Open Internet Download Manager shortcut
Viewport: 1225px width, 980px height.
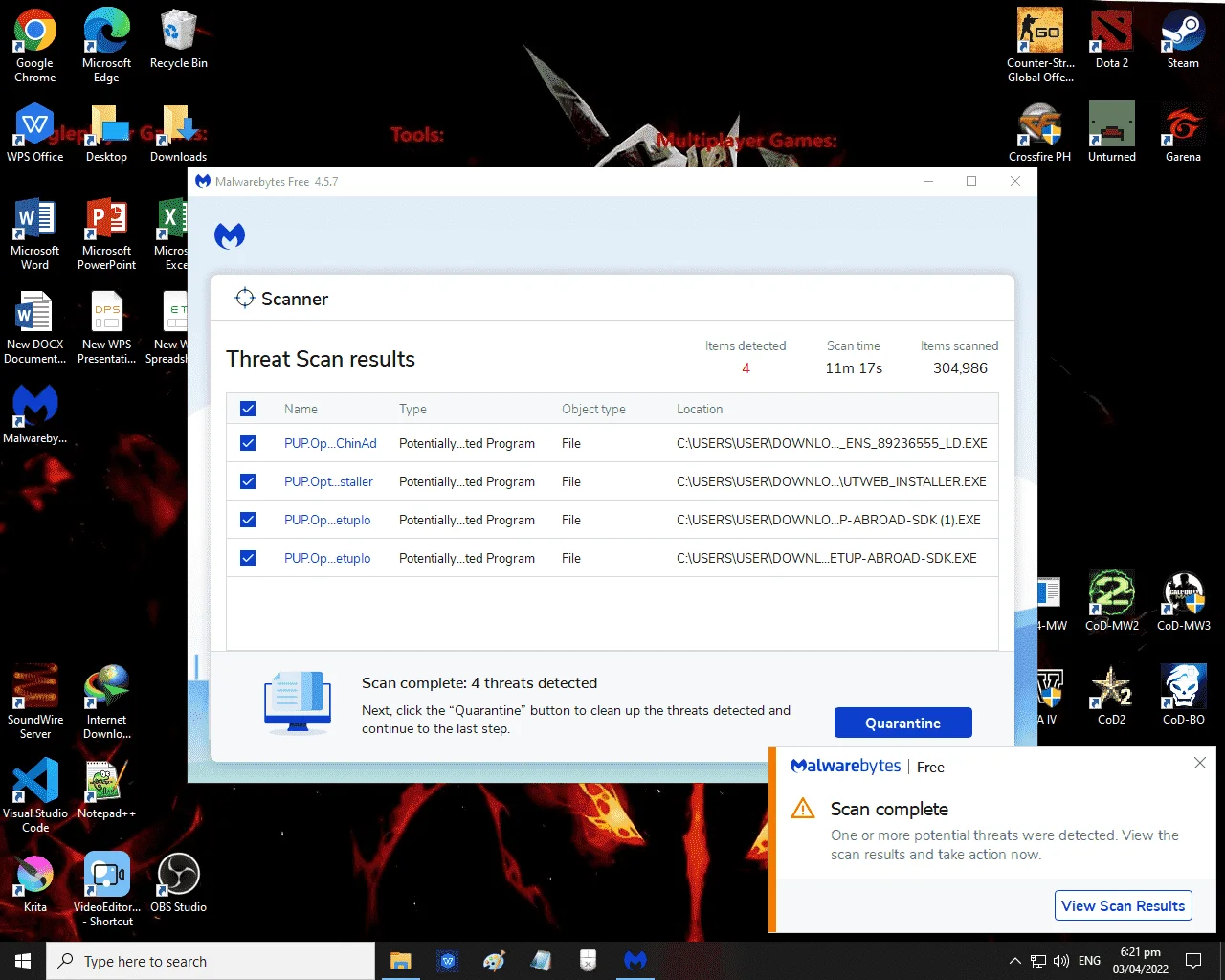[x=106, y=702]
